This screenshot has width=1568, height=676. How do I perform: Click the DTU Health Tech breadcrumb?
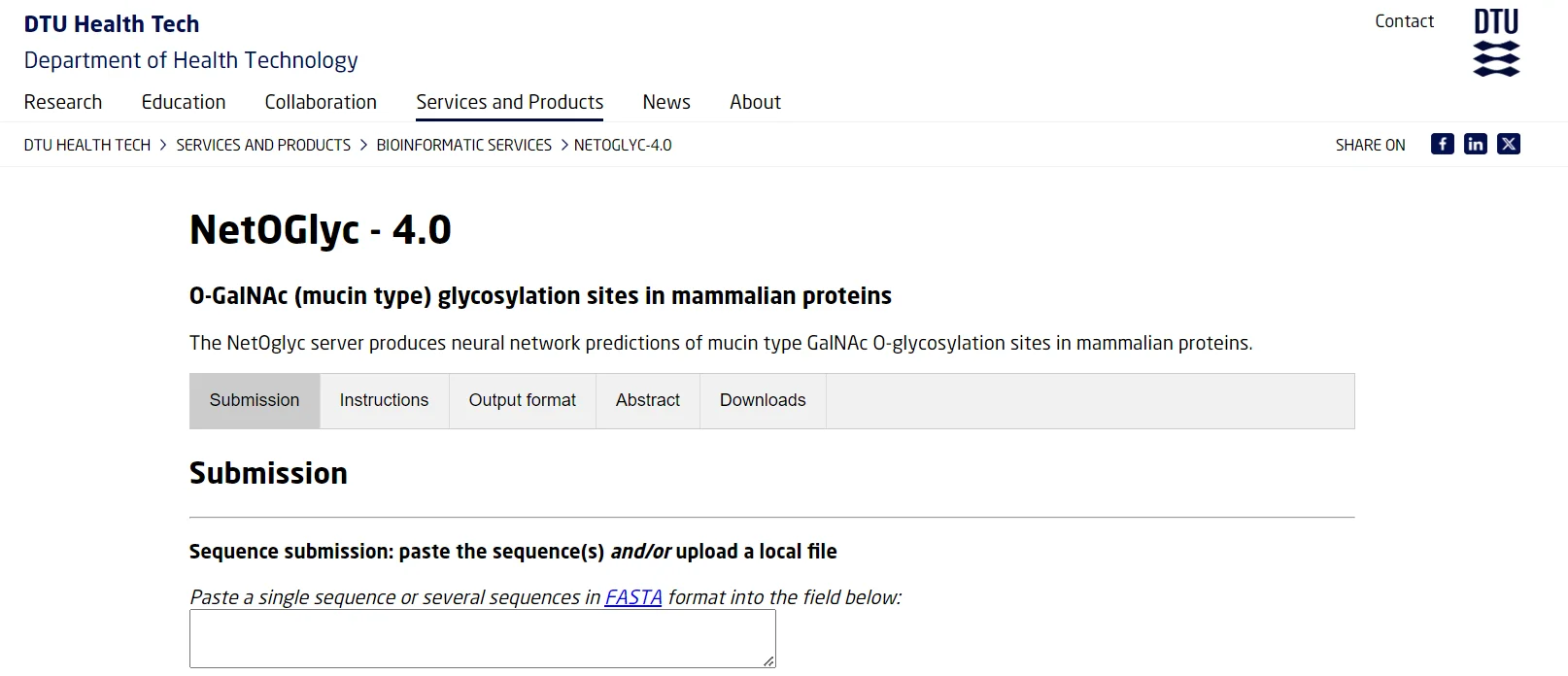point(87,145)
